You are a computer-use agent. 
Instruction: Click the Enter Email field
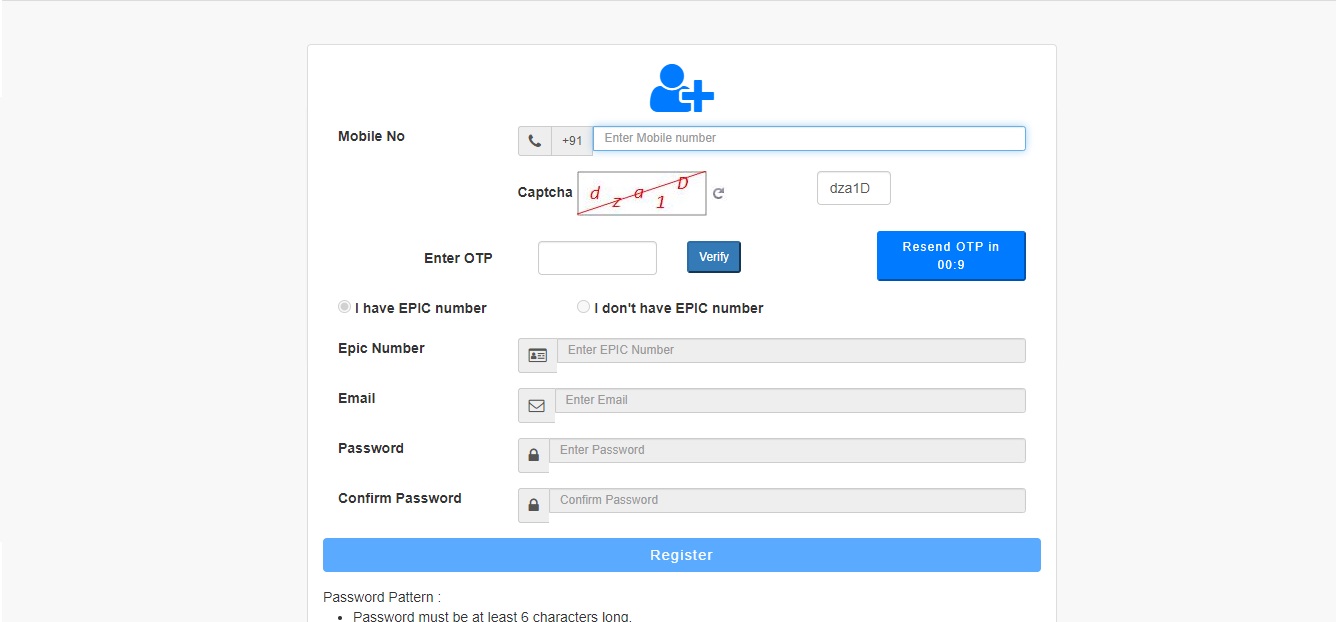tap(790, 400)
